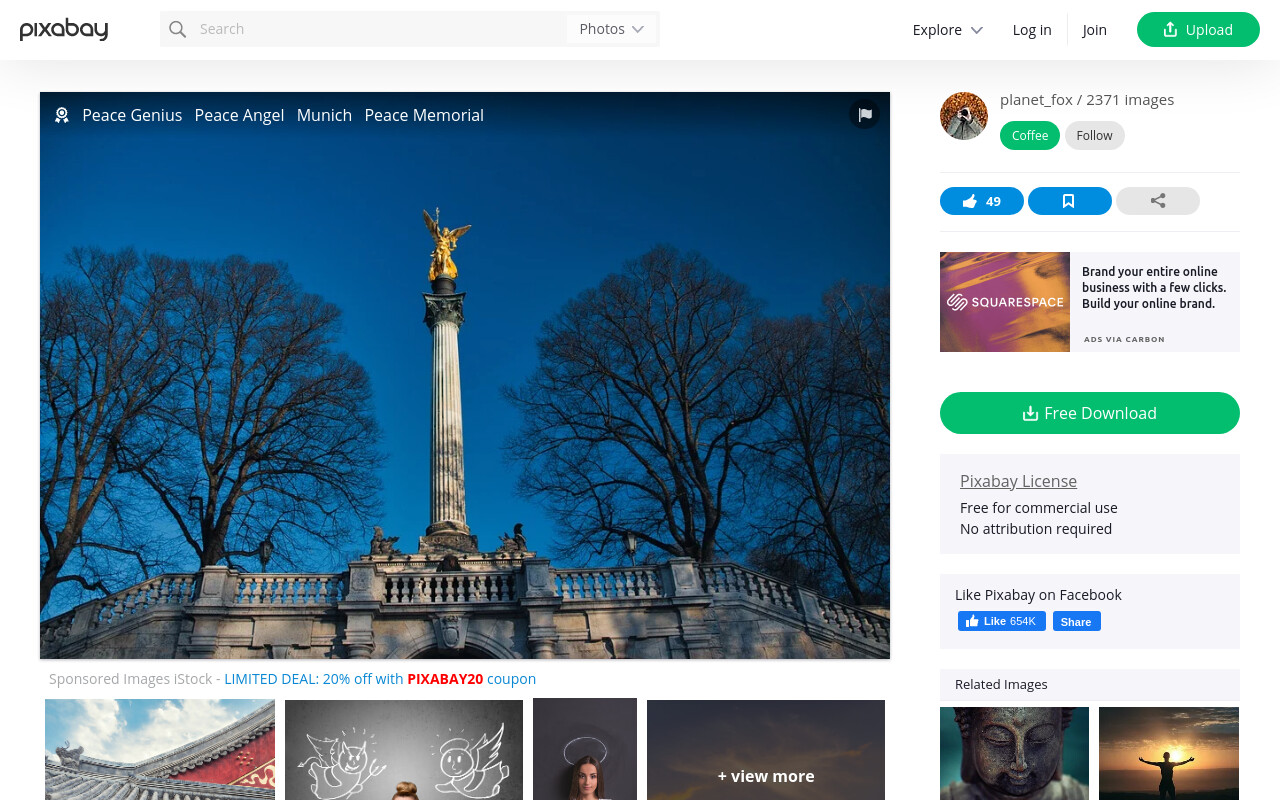This screenshot has height=800, width=1280.
Task: Open planet_fox user profile link
Action: (x=1036, y=99)
